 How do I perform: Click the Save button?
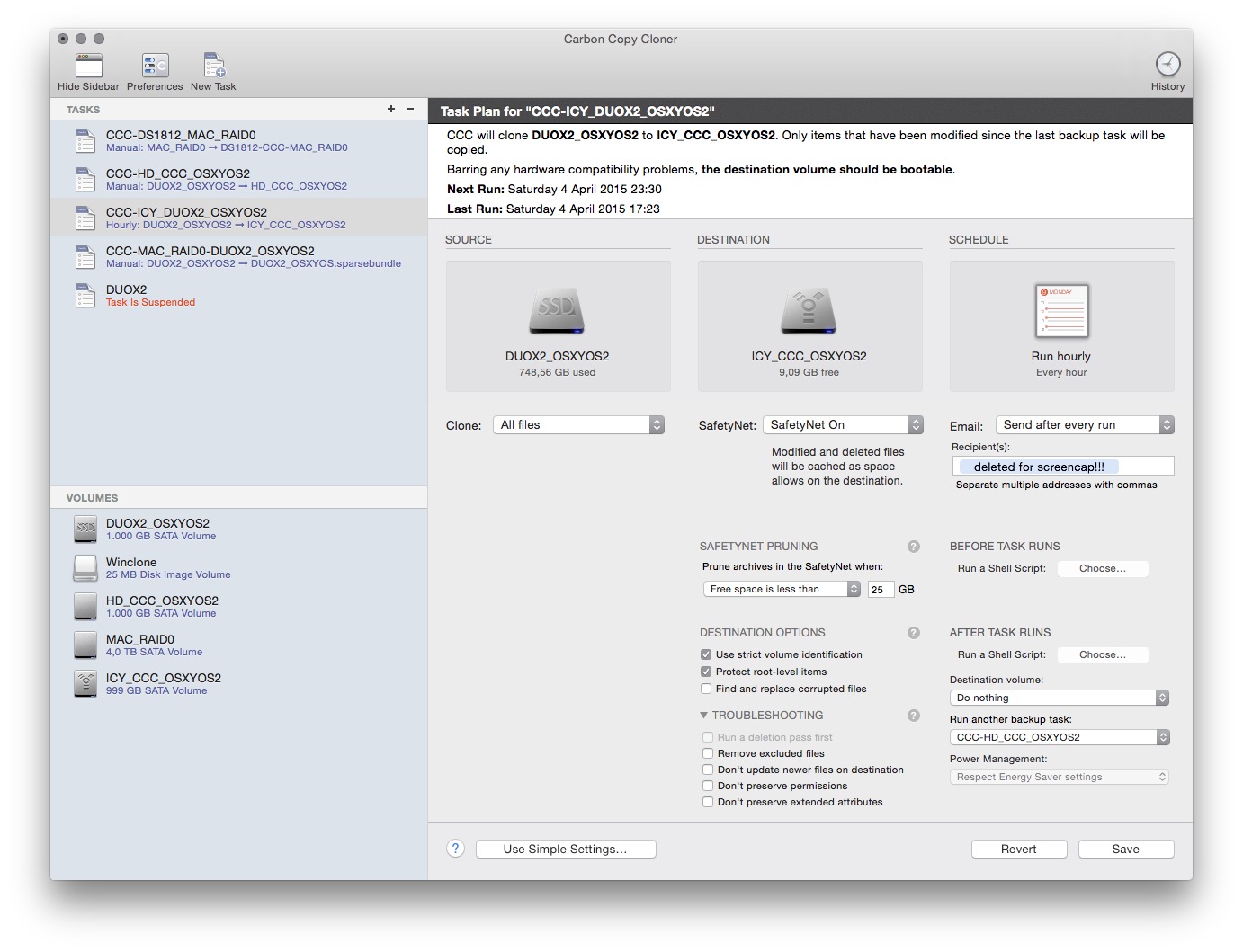1126,849
